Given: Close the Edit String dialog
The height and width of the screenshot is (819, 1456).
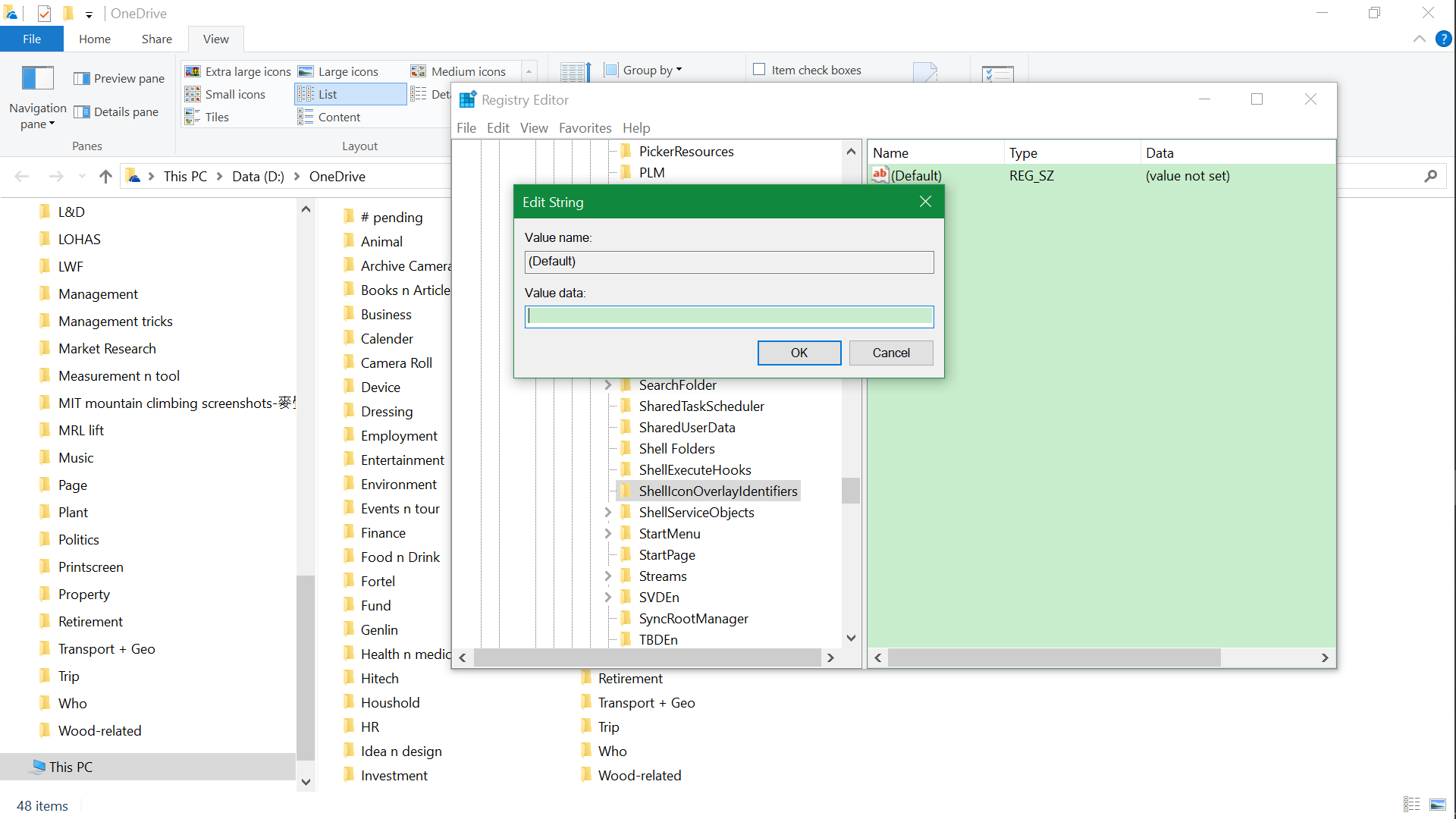Looking at the screenshot, I should pyautogui.click(x=925, y=202).
